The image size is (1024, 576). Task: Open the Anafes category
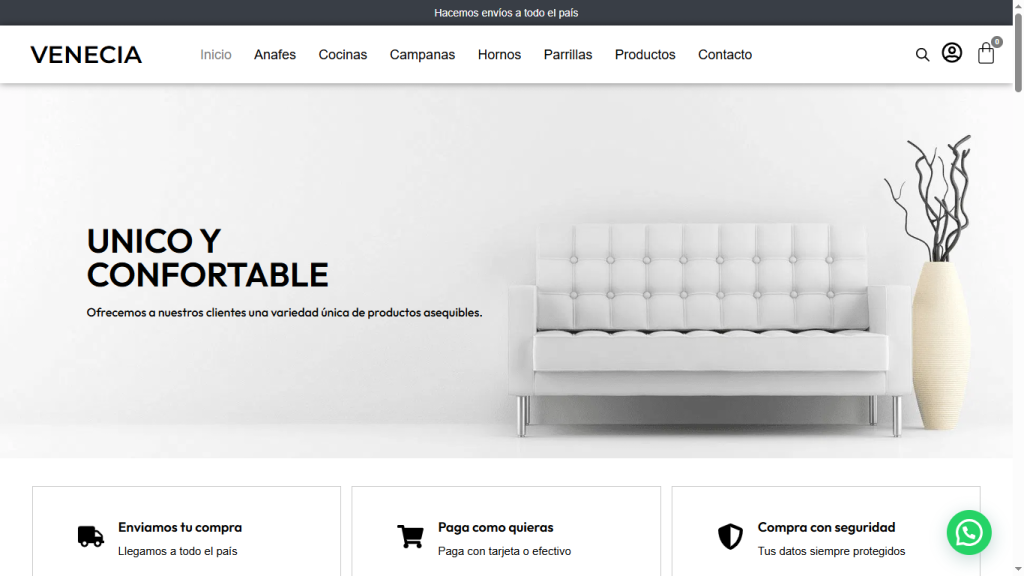tap(275, 55)
